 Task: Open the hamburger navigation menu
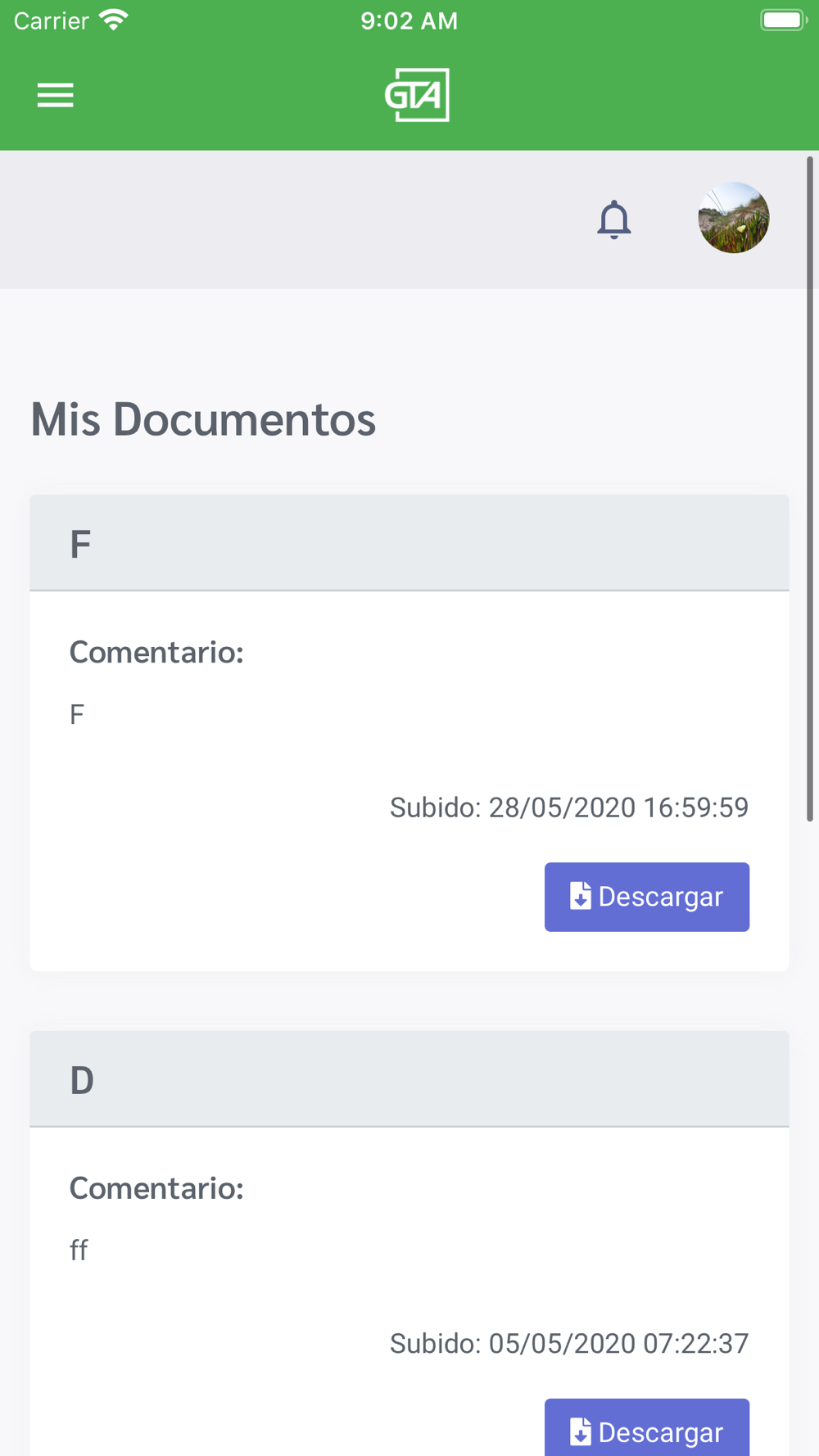55,95
